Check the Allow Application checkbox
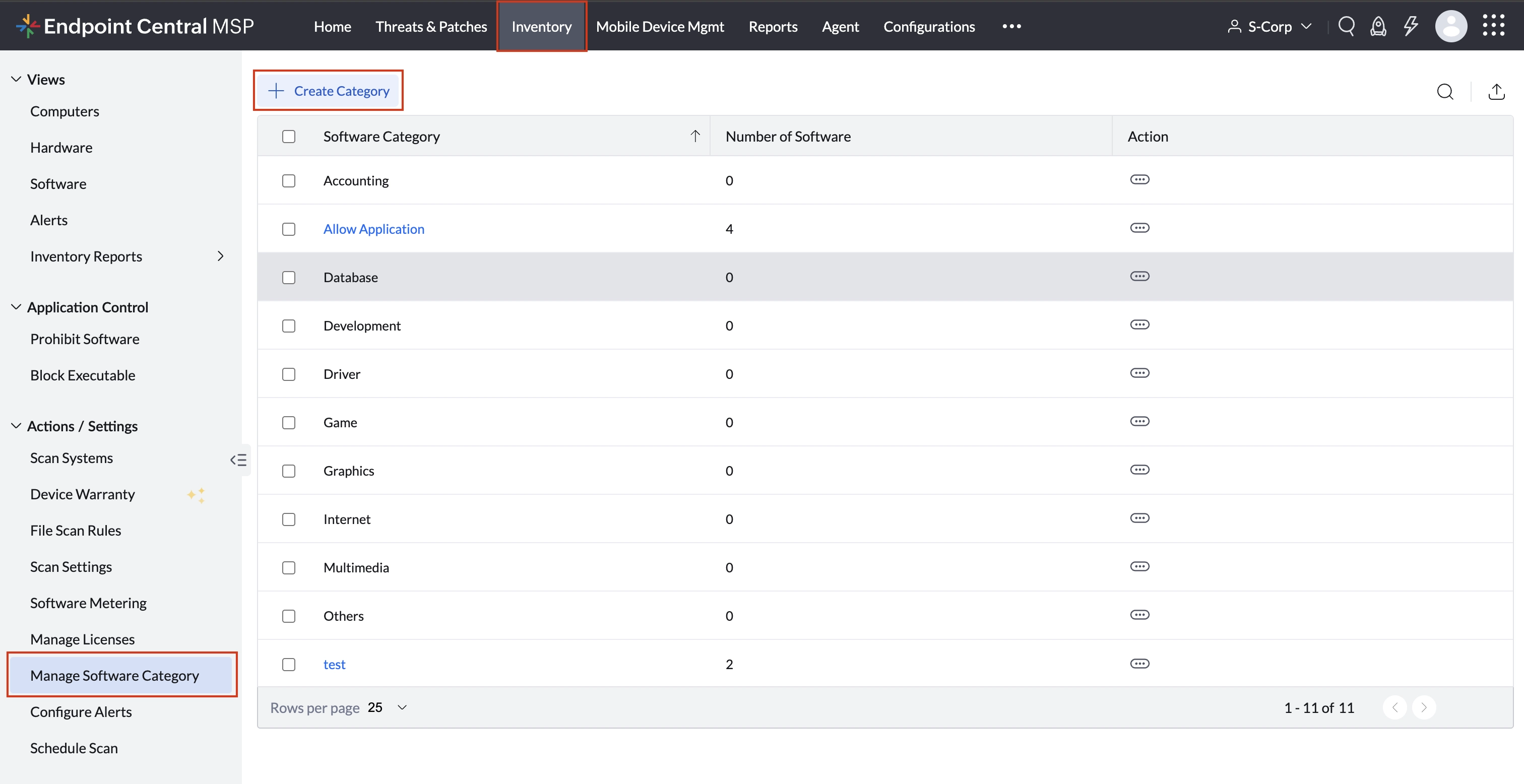The width and height of the screenshot is (1524, 784). [x=289, y=230]
